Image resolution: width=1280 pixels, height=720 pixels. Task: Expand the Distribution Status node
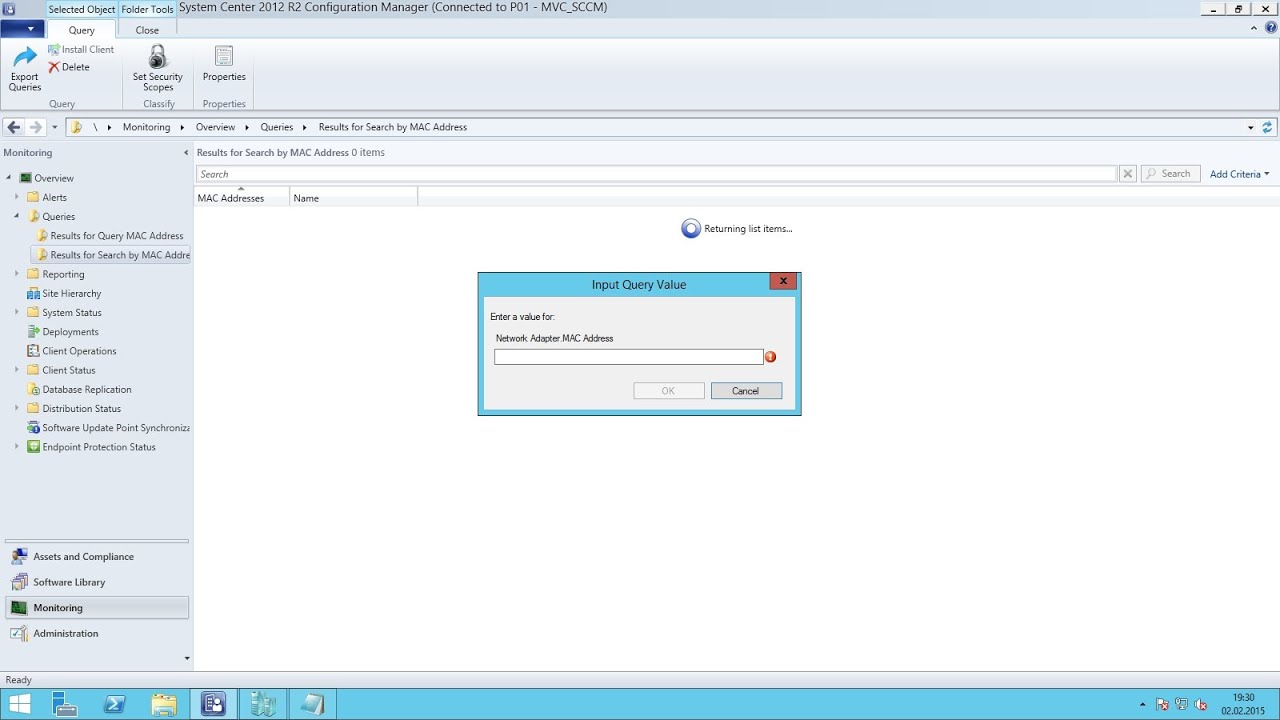[x=17, y=408]
